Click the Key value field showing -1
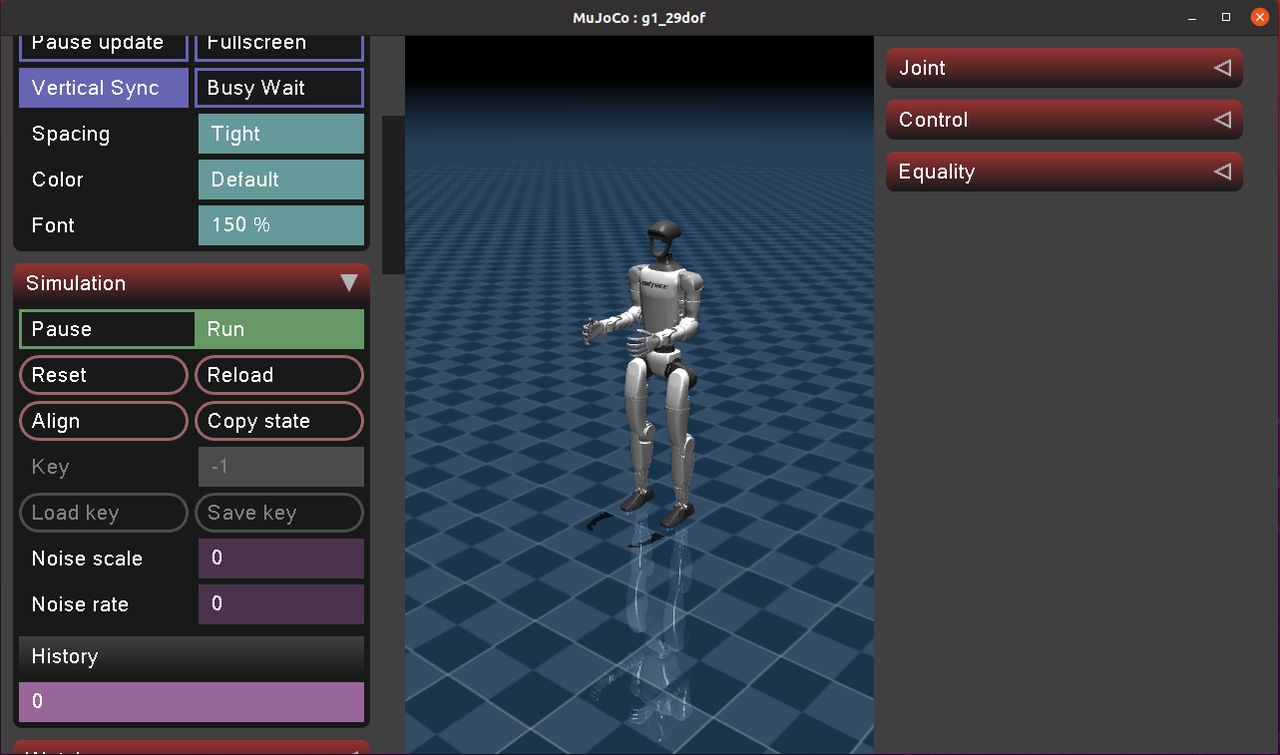This screenshot has width=1280, height=755. pyautogui.click(x=281, y=467)
